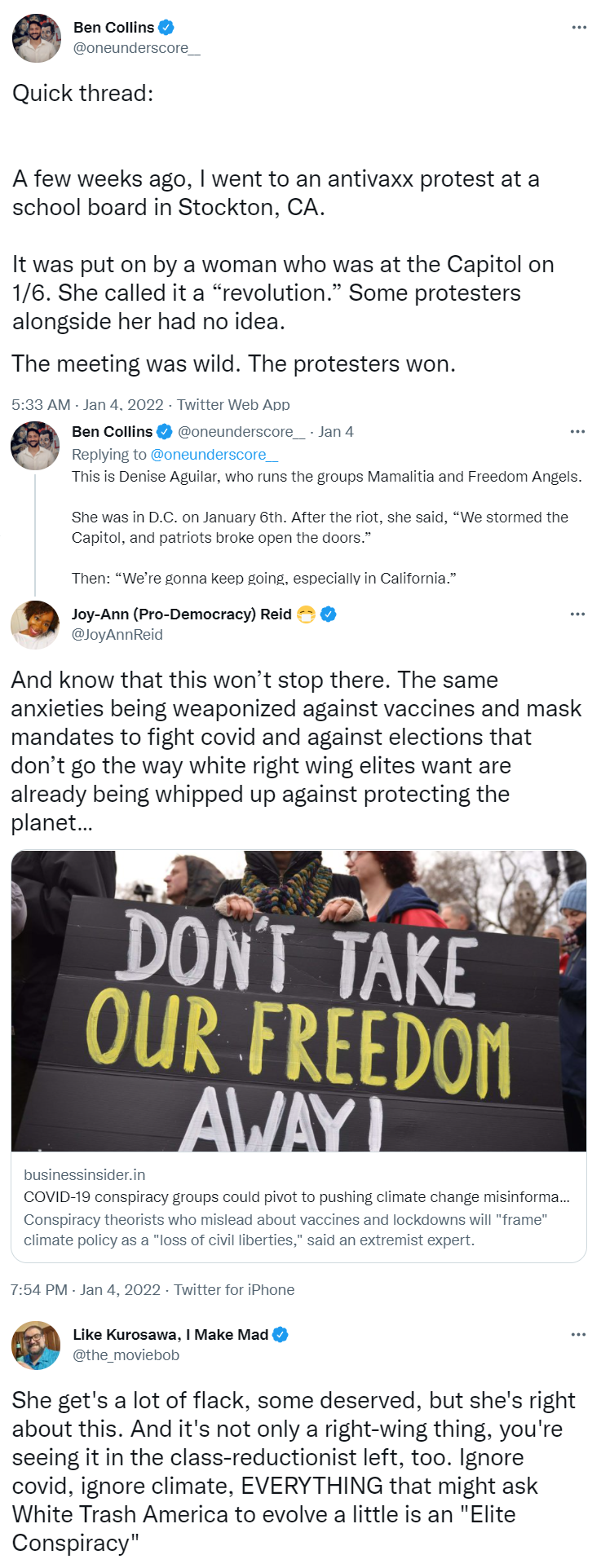Viewport: 601px width, 1568px height.
Task: Open more options on the_moviebob tweet
Action: (579, 1335)
